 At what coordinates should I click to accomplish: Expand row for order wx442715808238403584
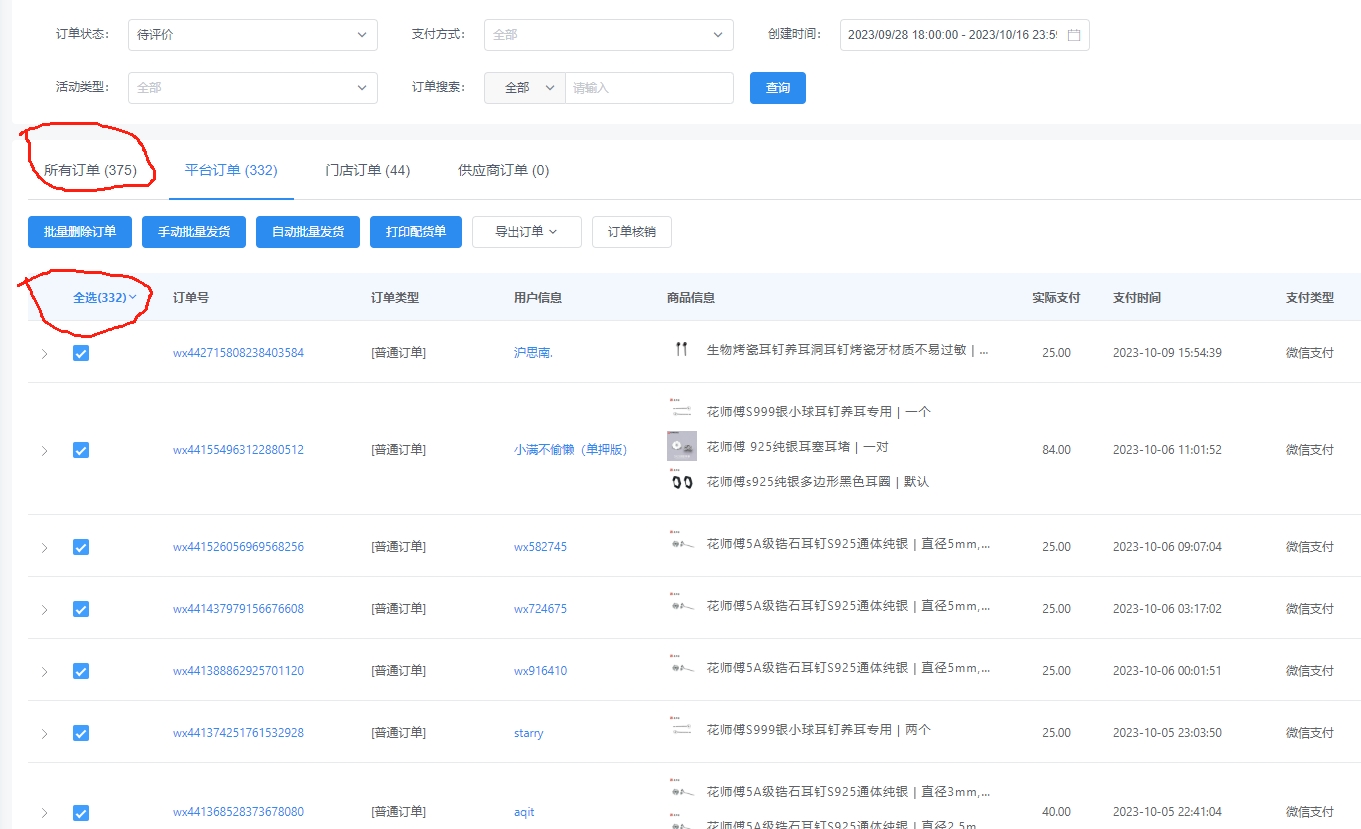(x=44, y=353)
